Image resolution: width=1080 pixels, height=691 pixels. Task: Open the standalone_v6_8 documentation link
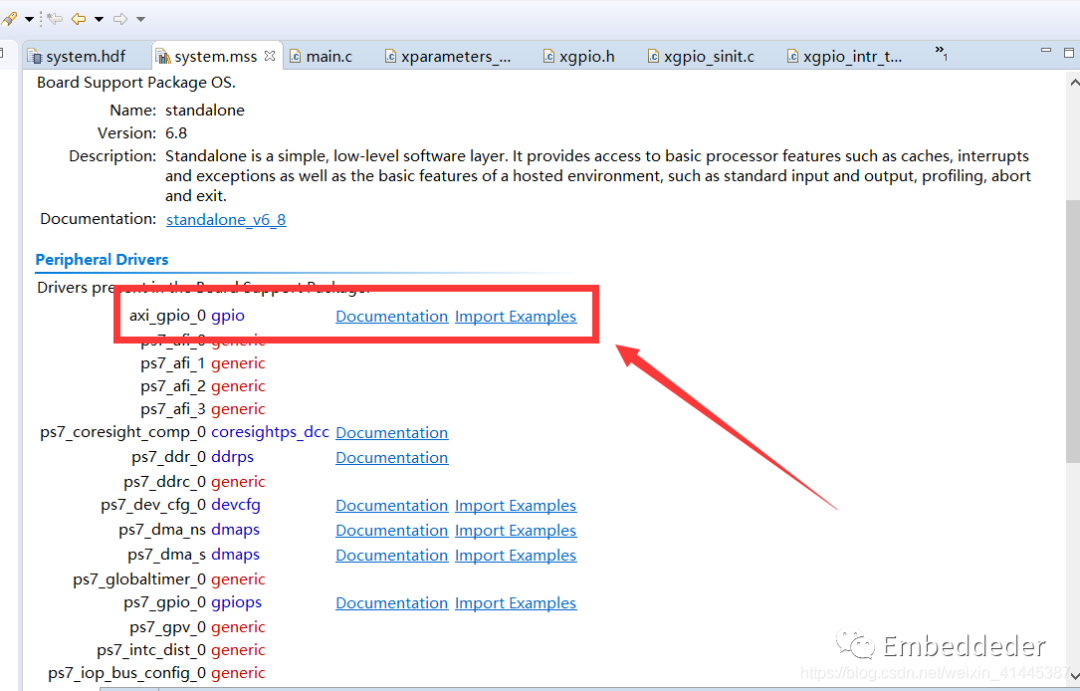pos(226,220)
